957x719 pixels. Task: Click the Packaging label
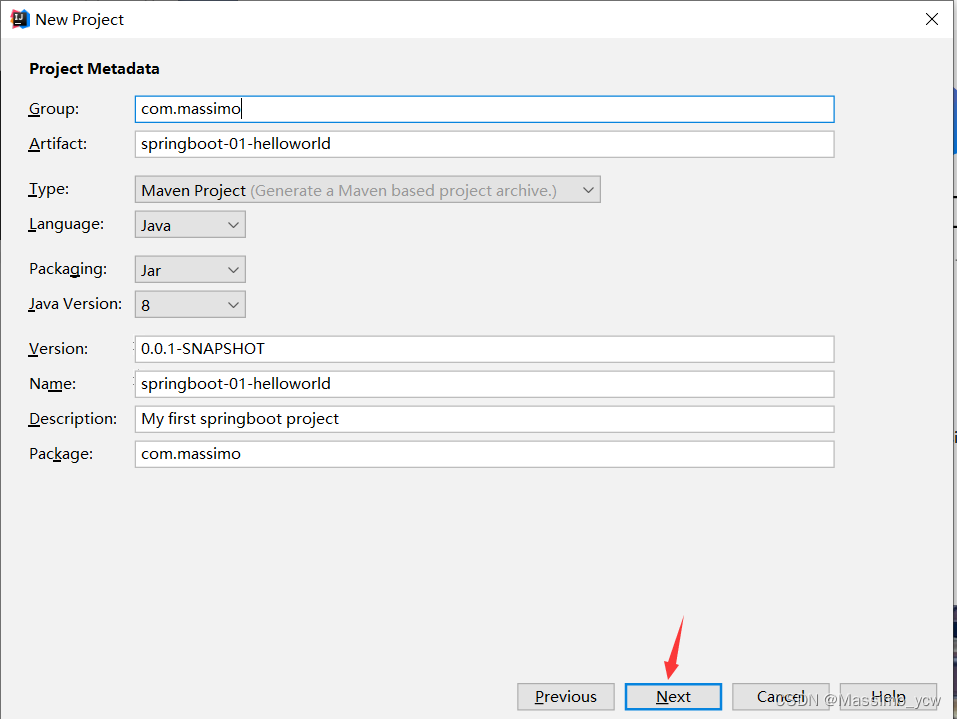click(x=68, y=269)
